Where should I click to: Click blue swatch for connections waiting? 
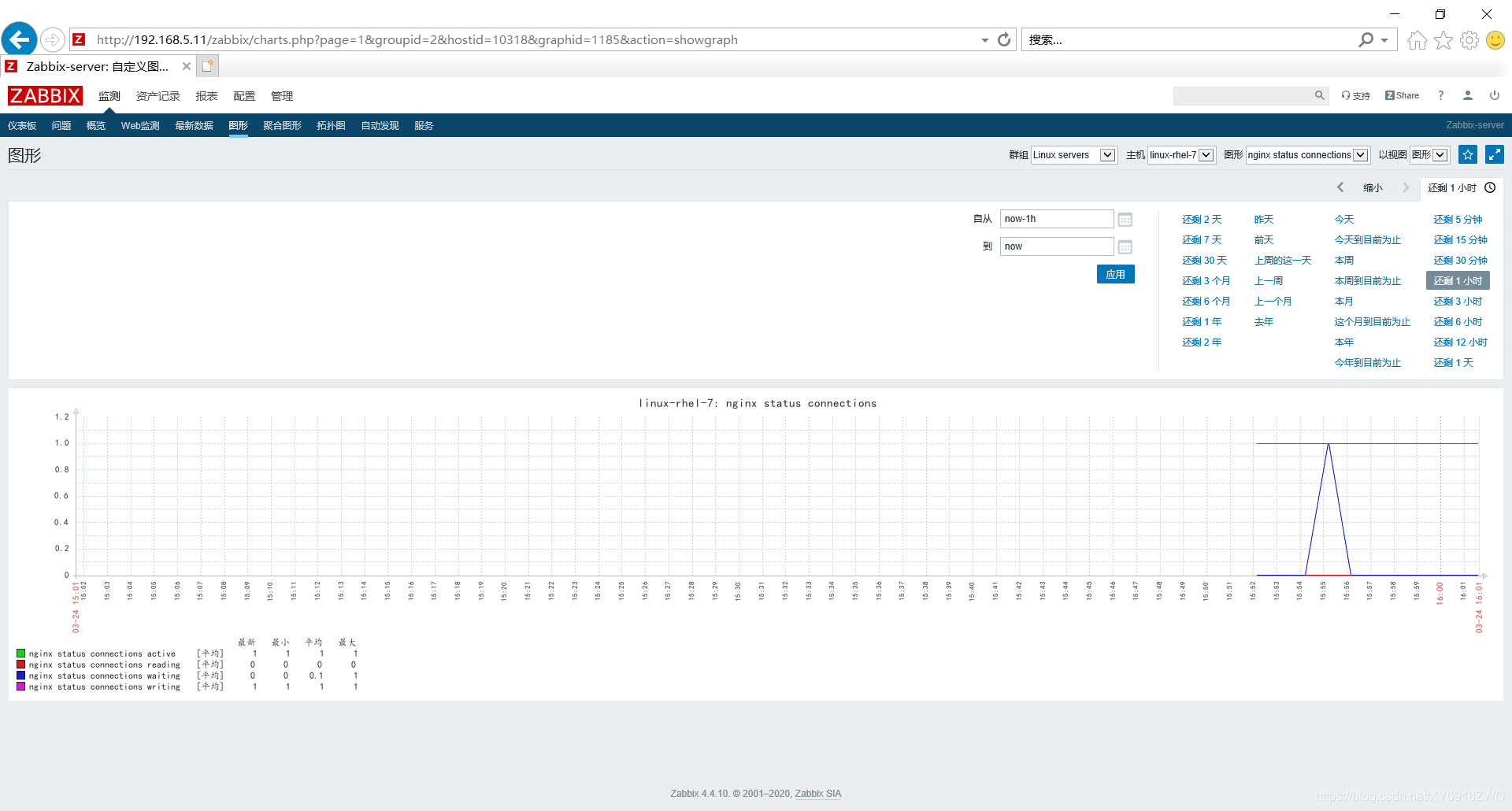tap(21, 676)
